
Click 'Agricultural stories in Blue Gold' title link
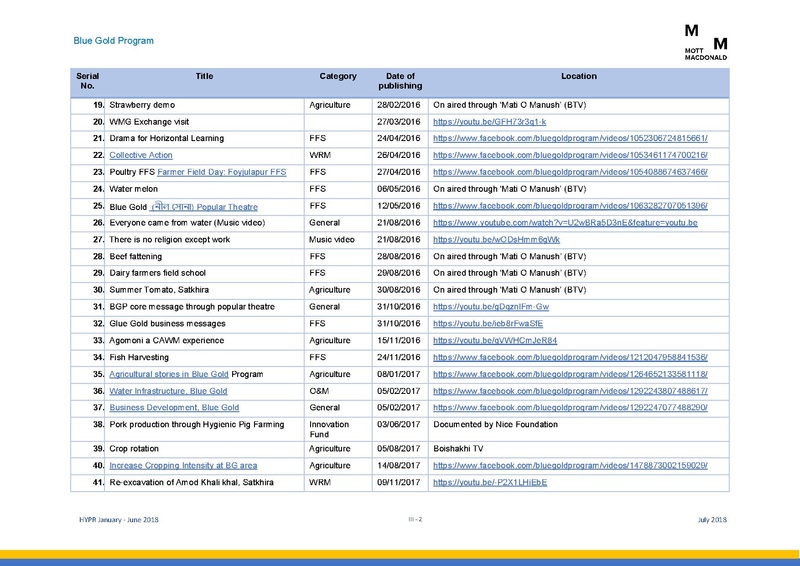coord(169,374)
